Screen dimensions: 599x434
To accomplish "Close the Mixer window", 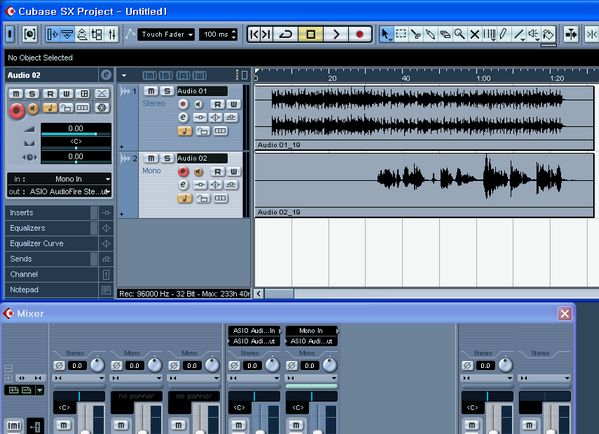I will tap(565, 314).
